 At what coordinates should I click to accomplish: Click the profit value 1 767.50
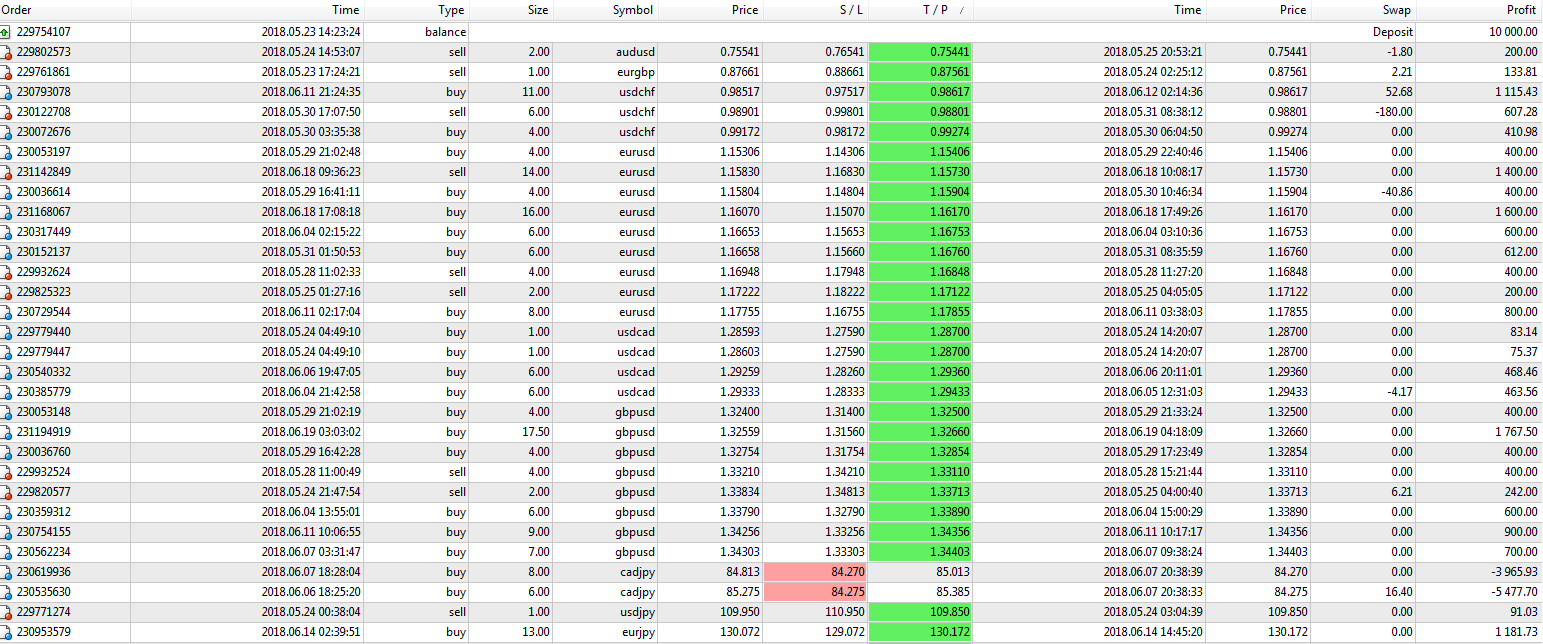pos(1517,432)
